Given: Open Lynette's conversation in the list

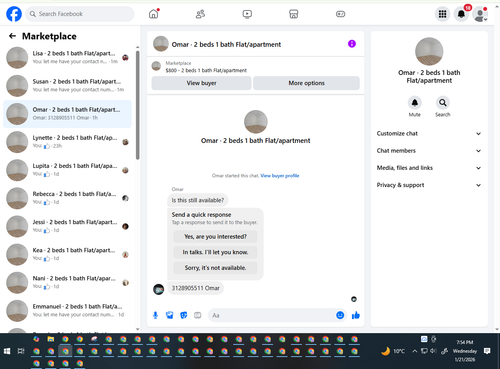Looking at the screenshot, I should 67,142.
